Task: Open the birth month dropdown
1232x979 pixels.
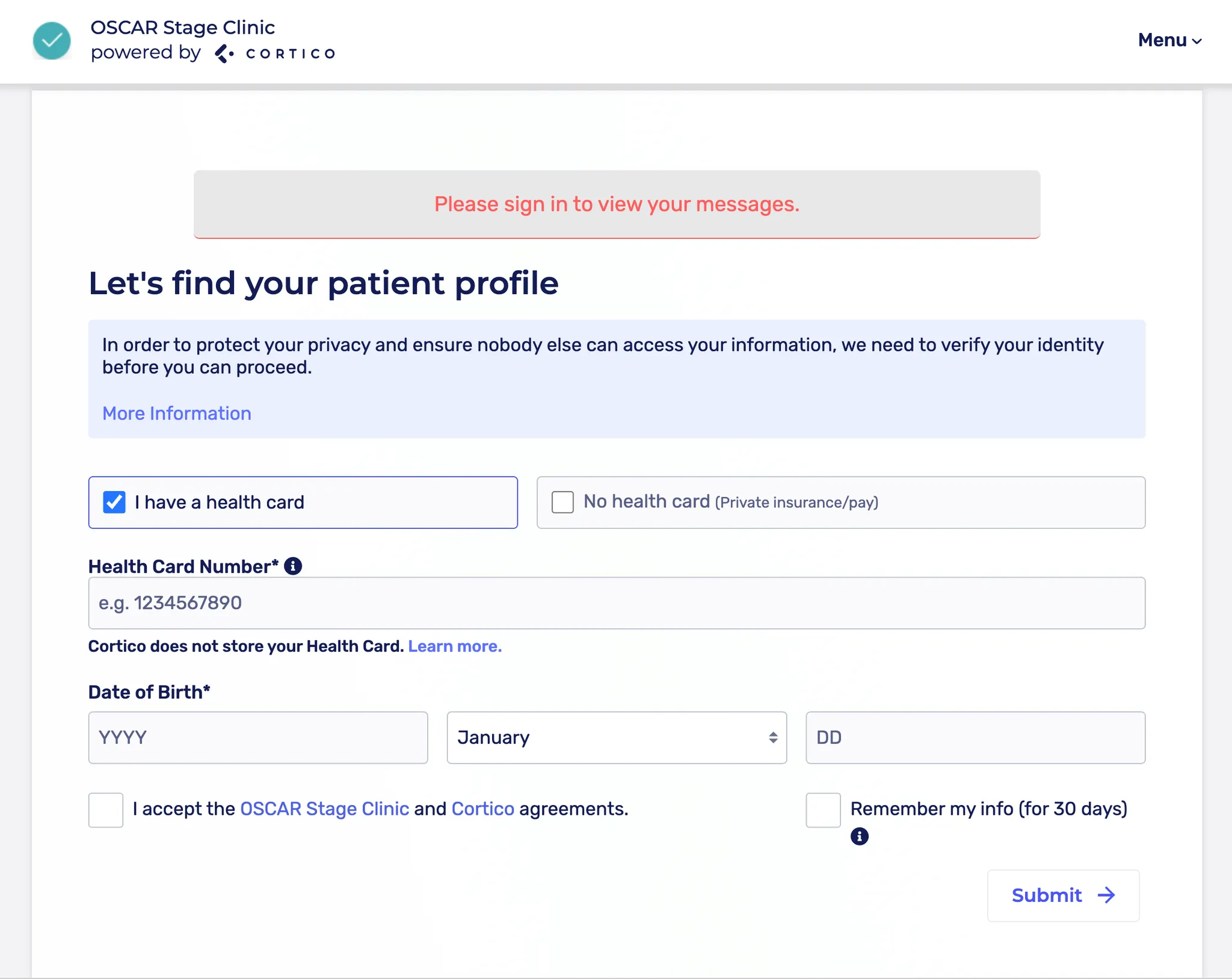Action: point(617,738)
